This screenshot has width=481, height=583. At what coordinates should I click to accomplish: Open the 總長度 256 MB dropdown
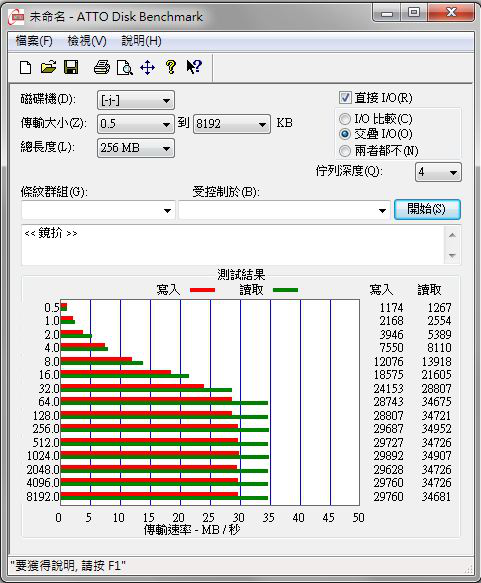pyautogui.click(x=136, y=148)
